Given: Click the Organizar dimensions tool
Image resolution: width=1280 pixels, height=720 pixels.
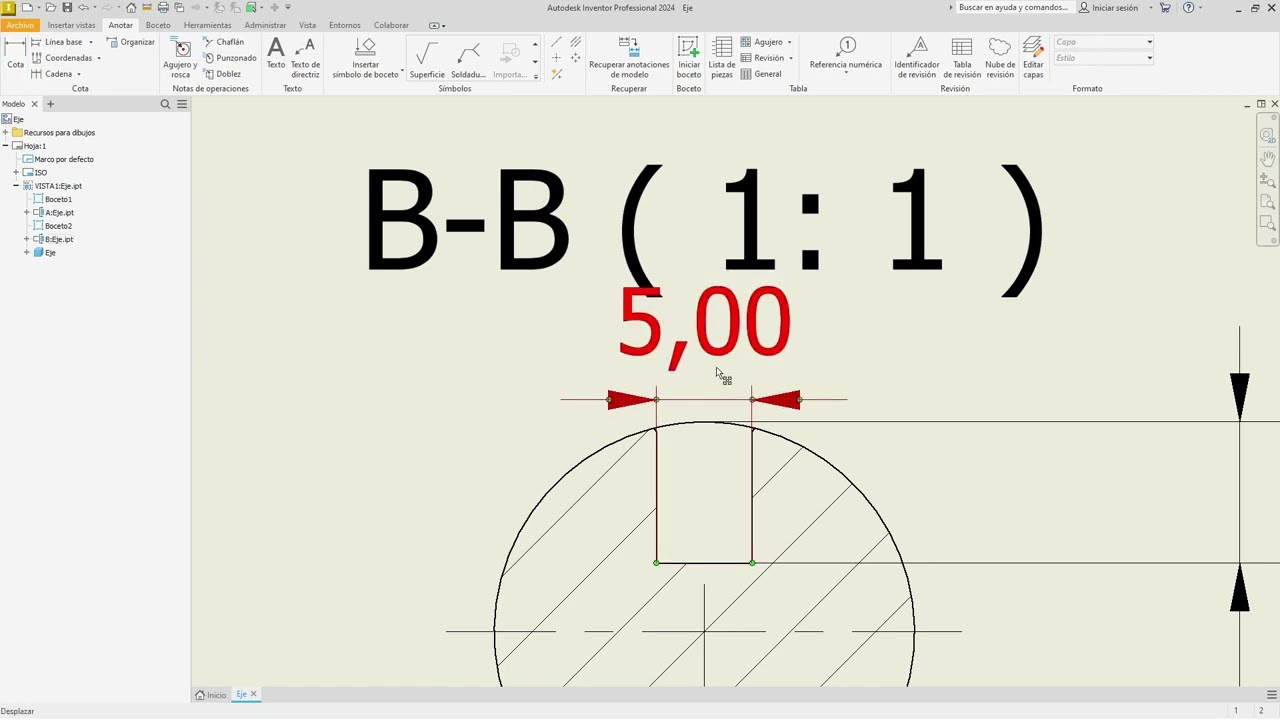Looking at the screenshot, I should click(x=131, y=42).
